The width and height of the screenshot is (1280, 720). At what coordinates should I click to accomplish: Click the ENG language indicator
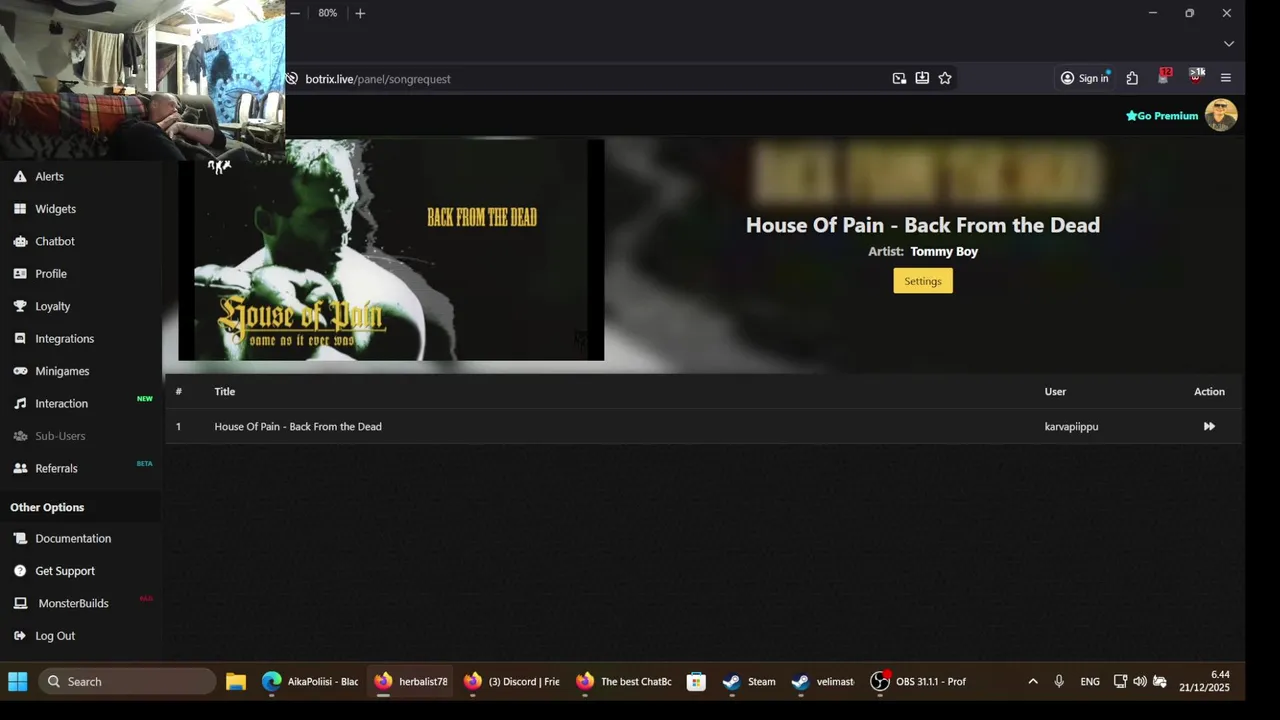coord(1090,681)
